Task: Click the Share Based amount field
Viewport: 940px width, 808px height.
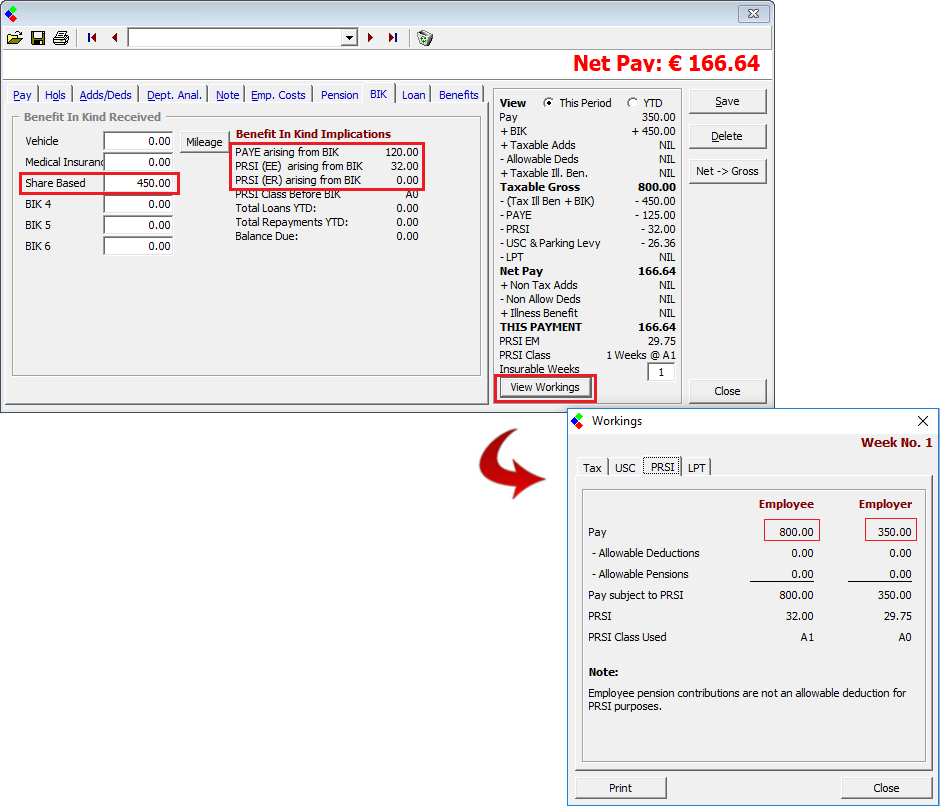Action: (139, 183)
